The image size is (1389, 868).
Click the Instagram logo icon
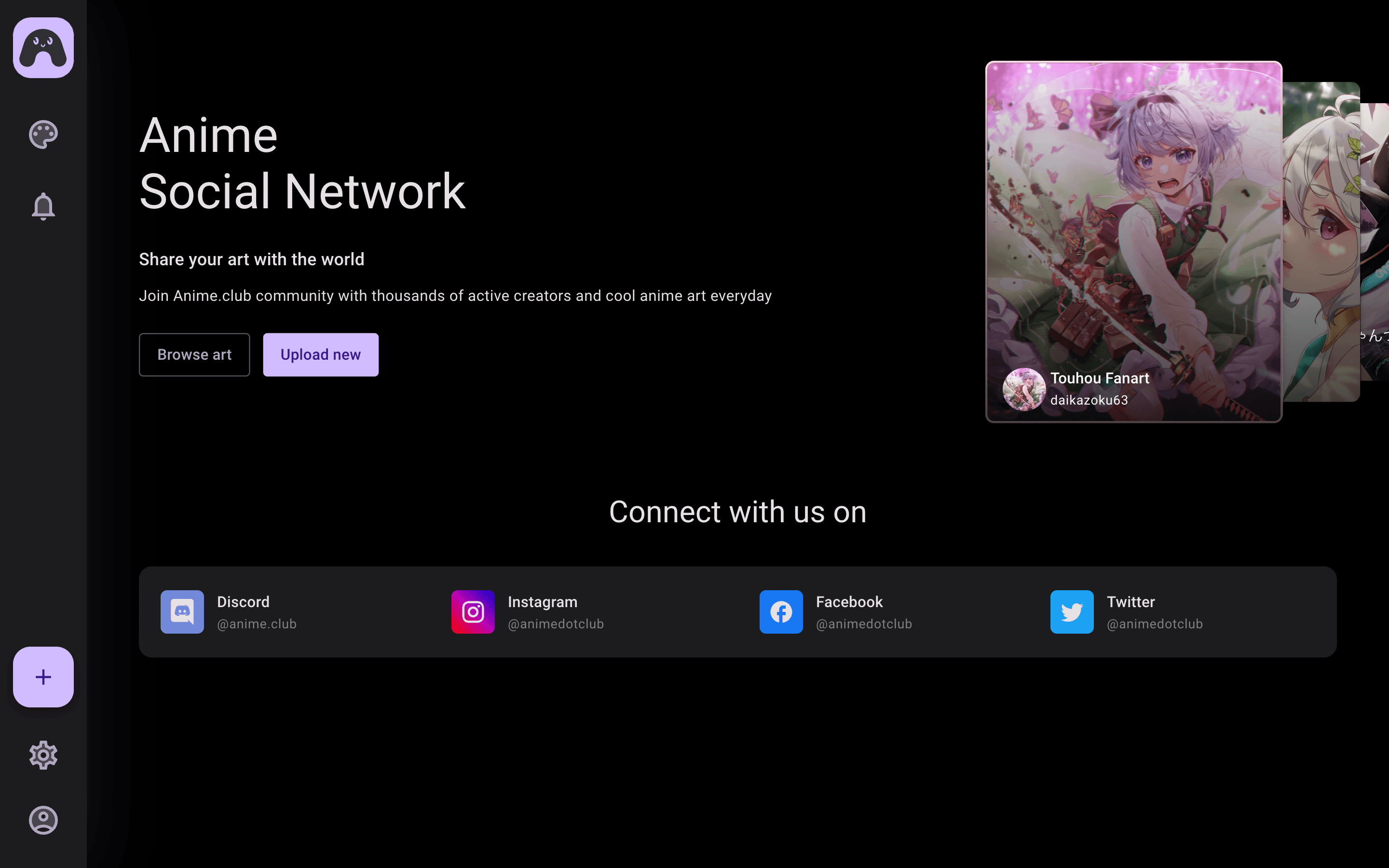coord(473,612)
